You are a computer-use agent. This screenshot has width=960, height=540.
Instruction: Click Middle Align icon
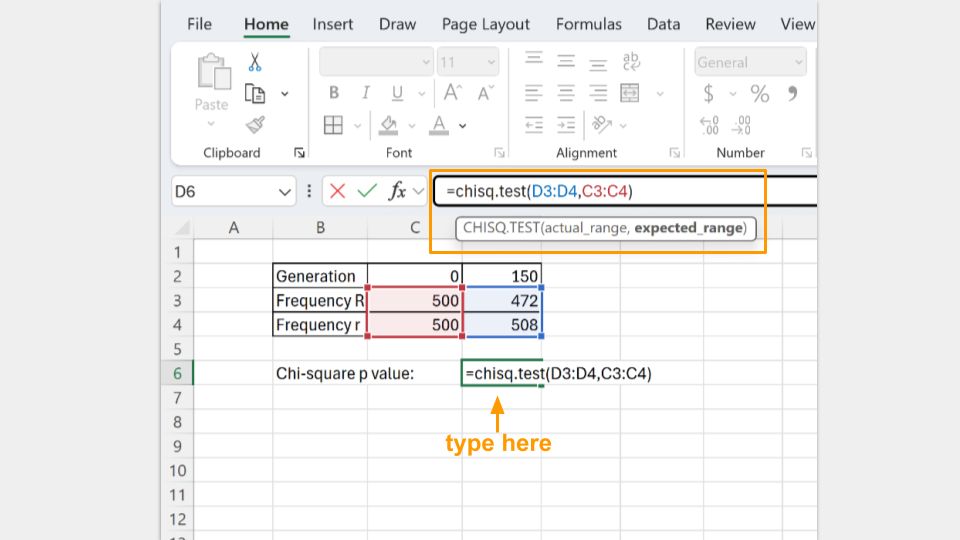point(566,61)
